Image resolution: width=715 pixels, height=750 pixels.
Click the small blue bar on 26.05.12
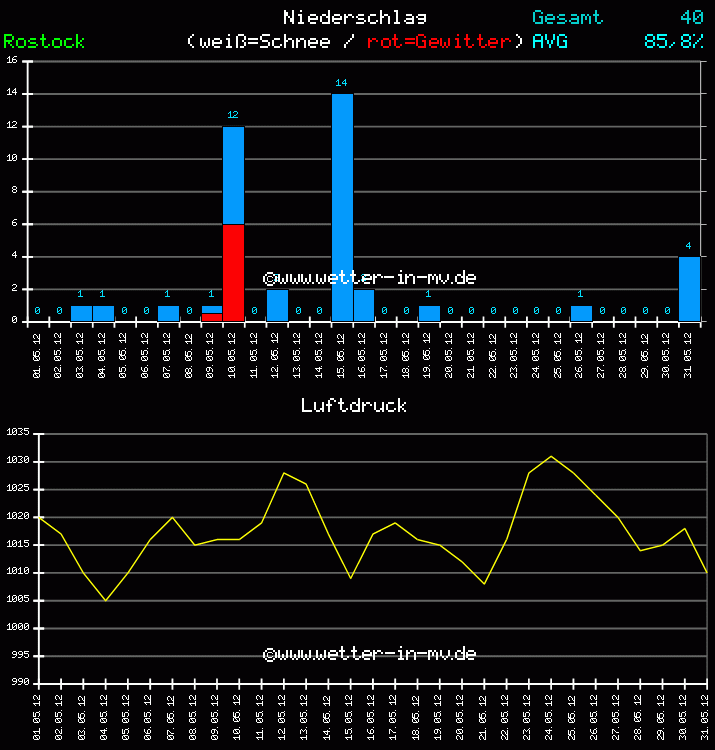click(x=581, y=313)
